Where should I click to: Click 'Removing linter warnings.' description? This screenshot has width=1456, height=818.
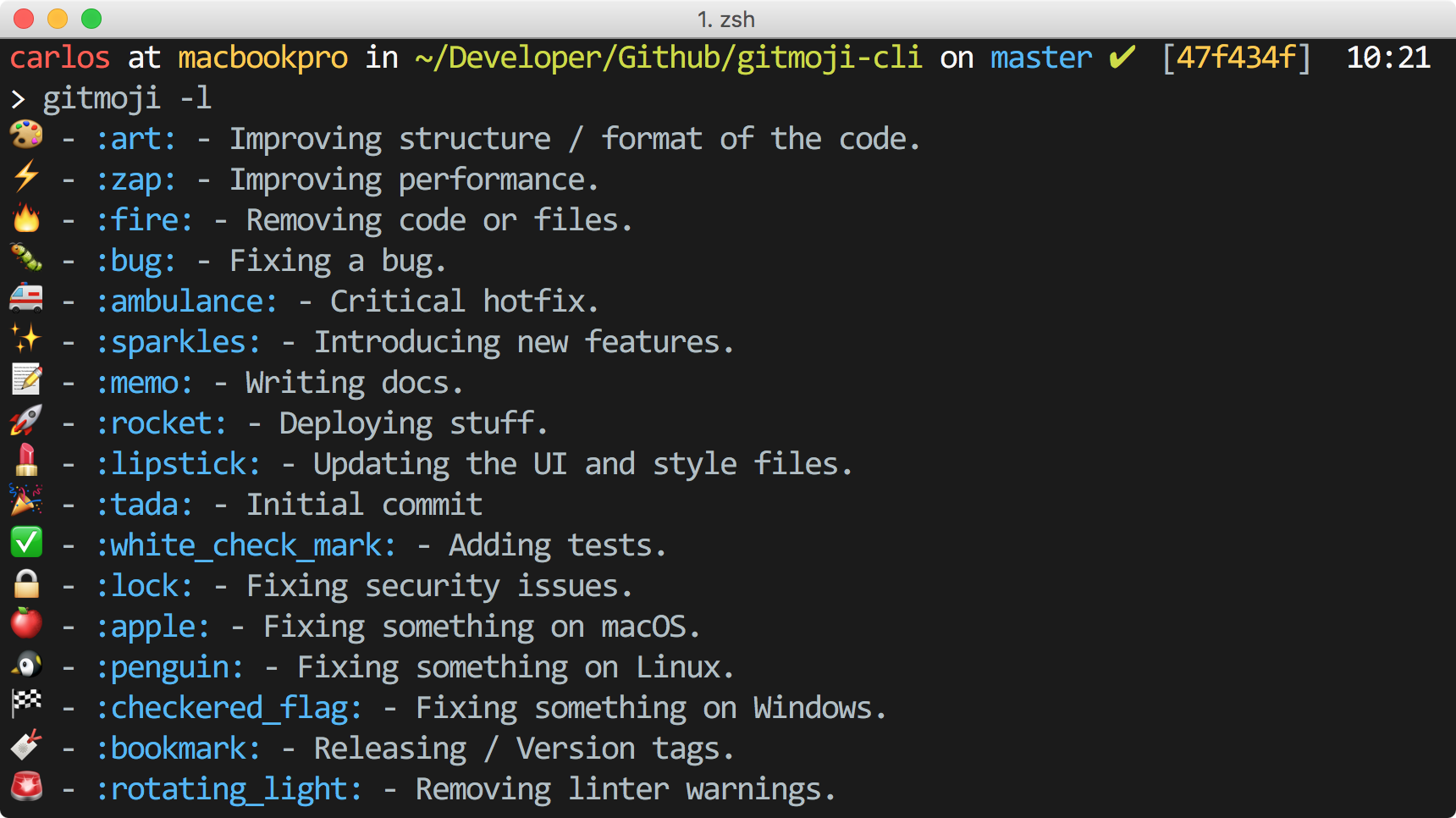626,789
